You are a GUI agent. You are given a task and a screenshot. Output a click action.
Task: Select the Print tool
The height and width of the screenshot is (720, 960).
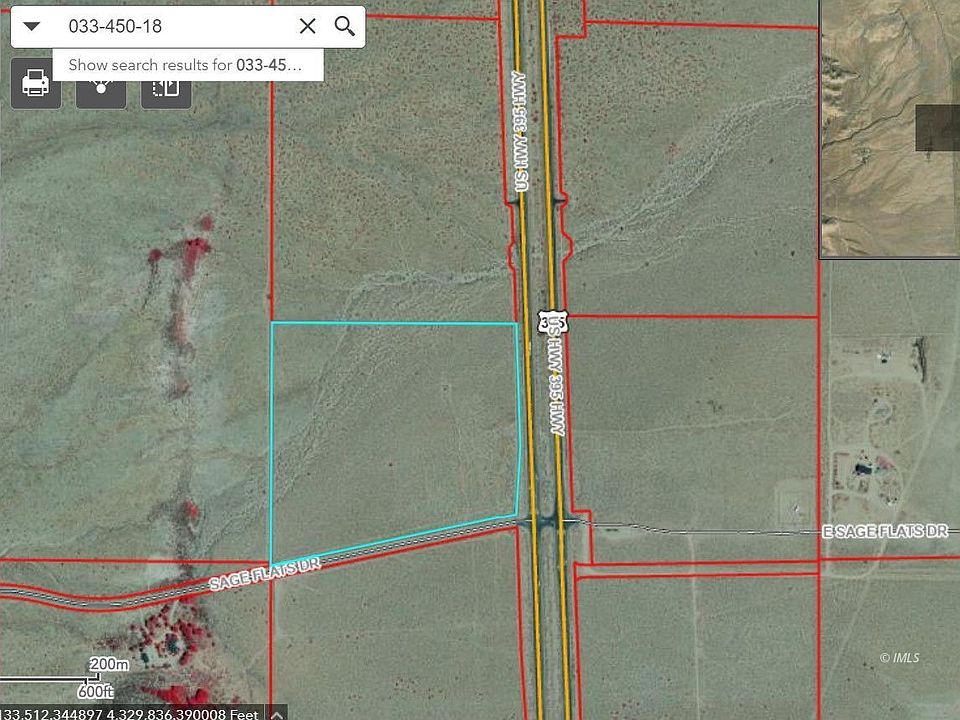click(x=35, y=84)
